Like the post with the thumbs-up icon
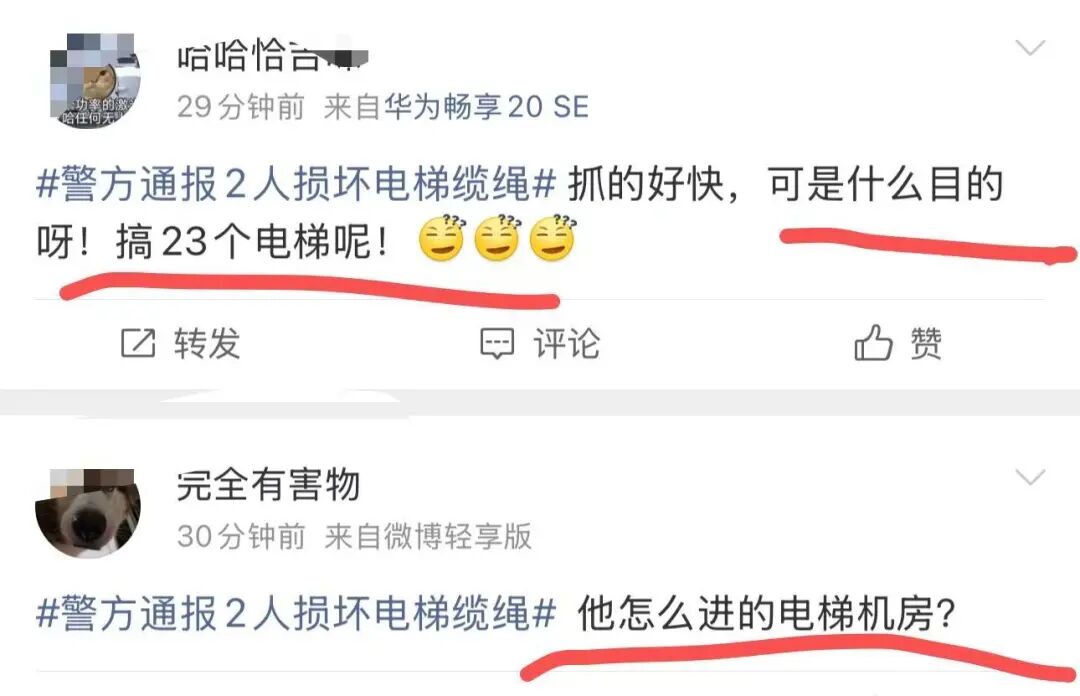This screenshot has width=1080, height=696. (873, 342)
